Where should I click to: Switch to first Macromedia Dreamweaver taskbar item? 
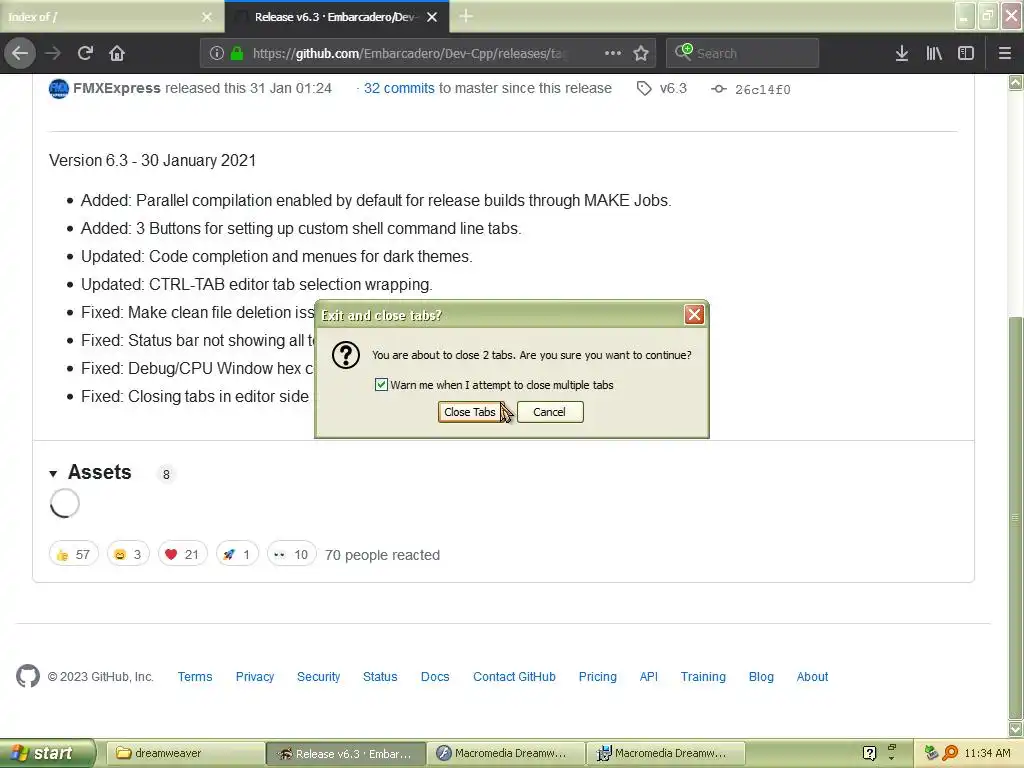tap(507, 753)
